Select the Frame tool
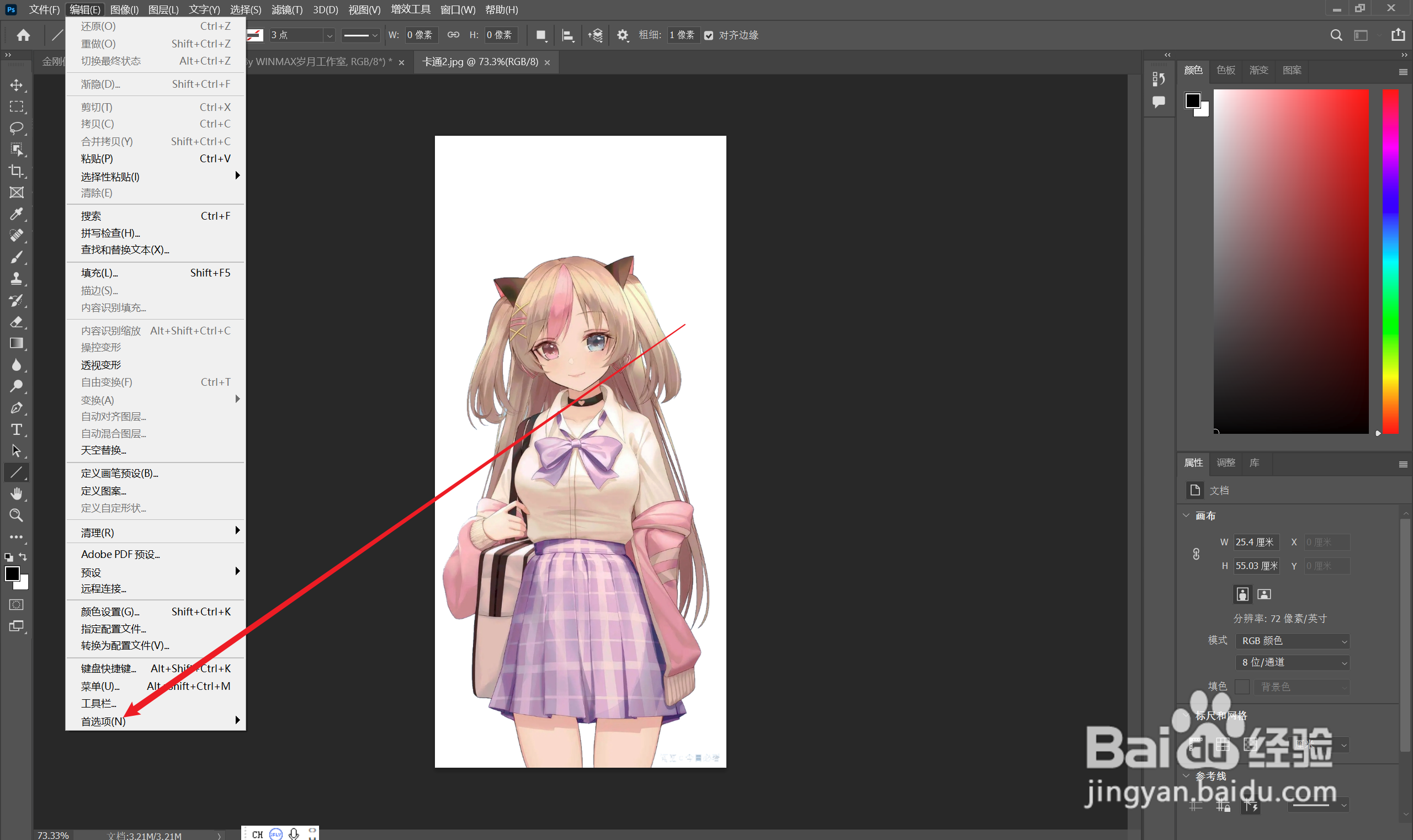 (17, 193)
